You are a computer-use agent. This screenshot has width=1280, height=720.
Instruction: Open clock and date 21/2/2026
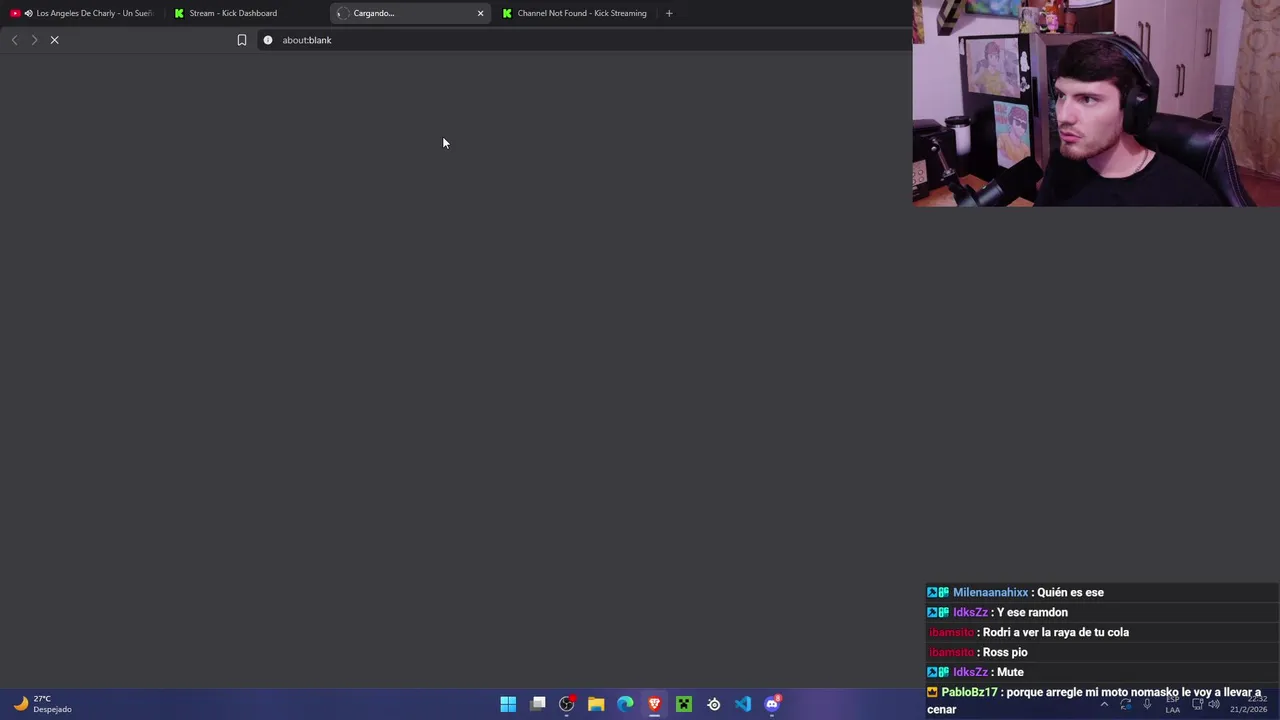(x=1250, y=704)
